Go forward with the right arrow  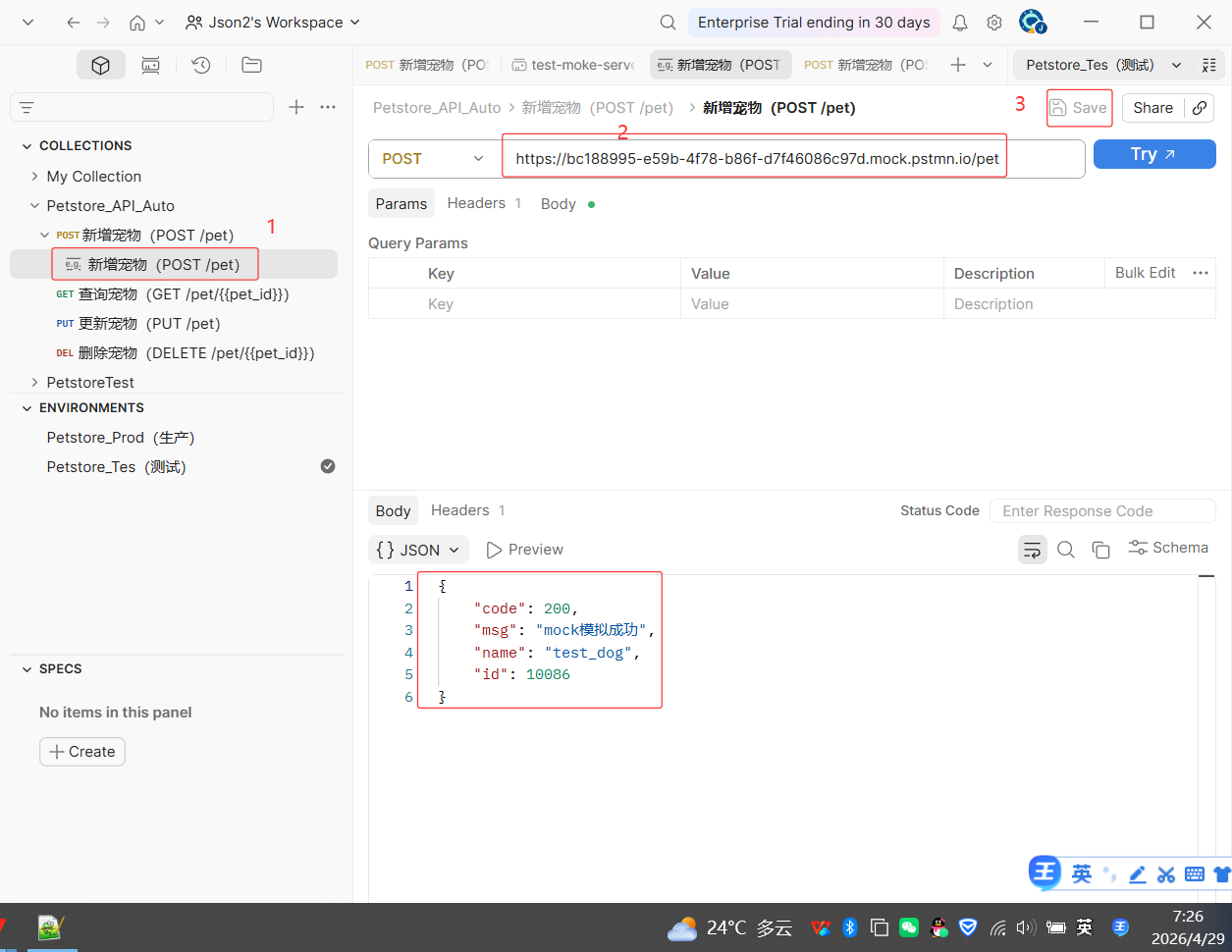tap(104, 23)
